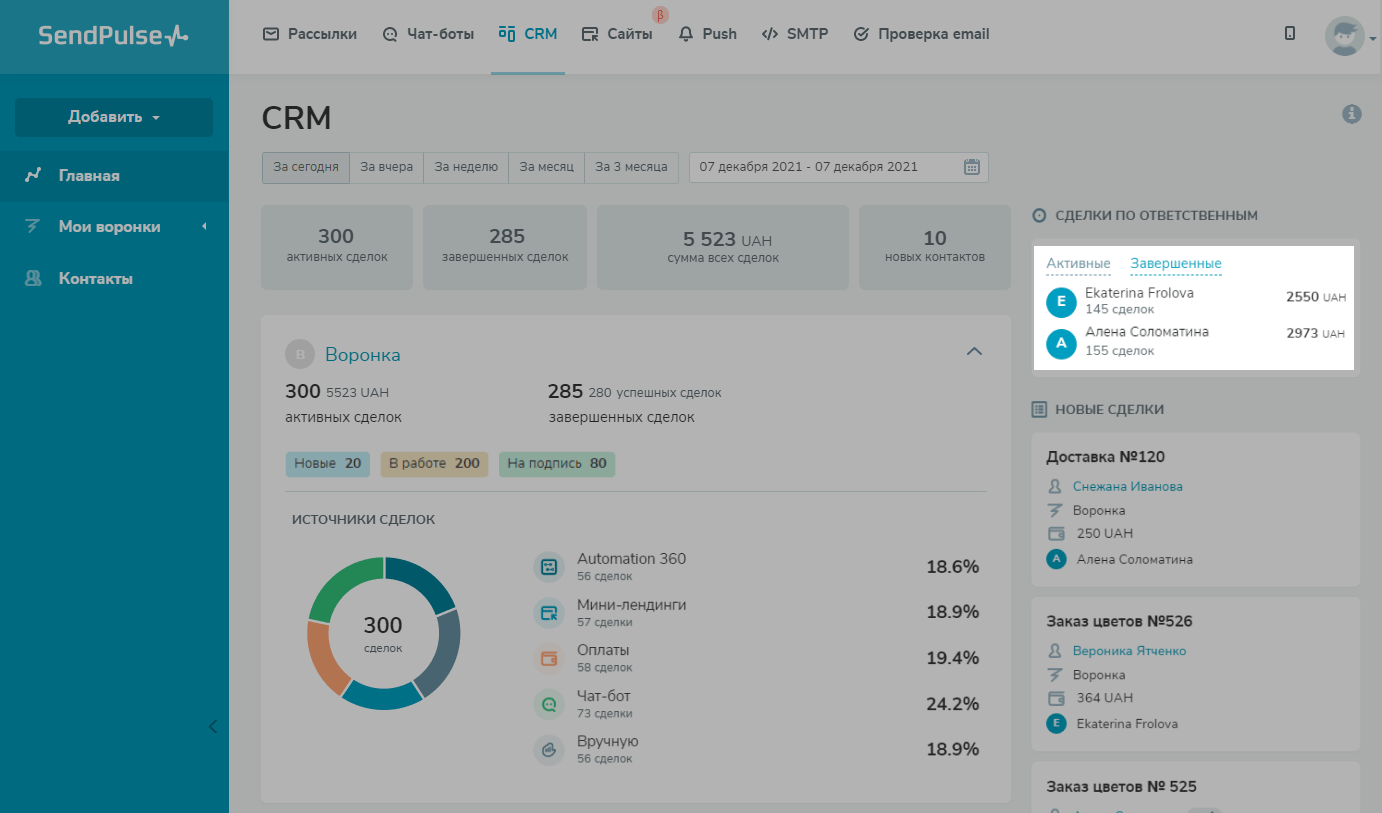Screen dimensions: 1382x813
Task: Click the mobile device icon in header
Action: point(1289,33)
